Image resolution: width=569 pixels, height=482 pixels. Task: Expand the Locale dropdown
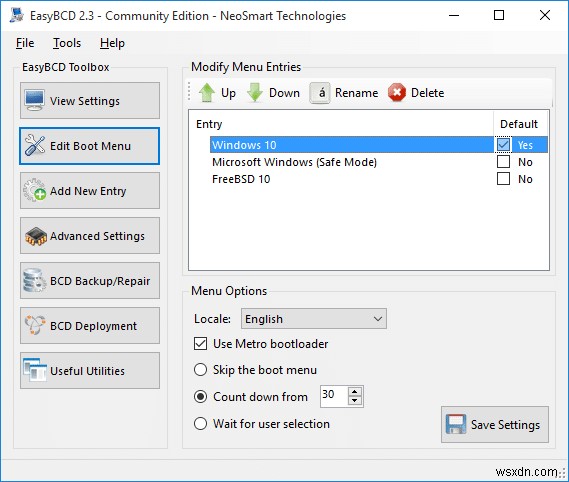(314, 319)
